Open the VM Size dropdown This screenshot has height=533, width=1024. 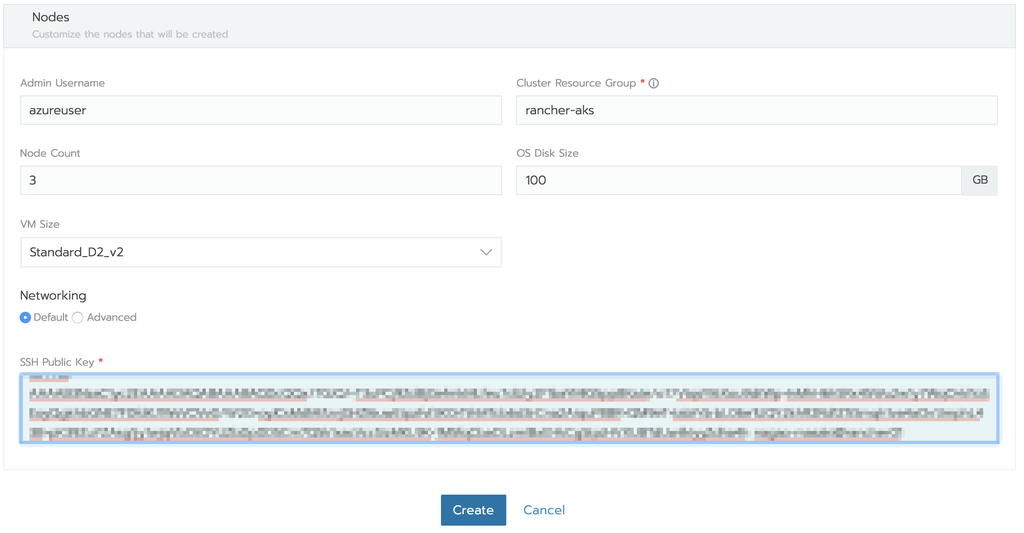click(261, 252)
